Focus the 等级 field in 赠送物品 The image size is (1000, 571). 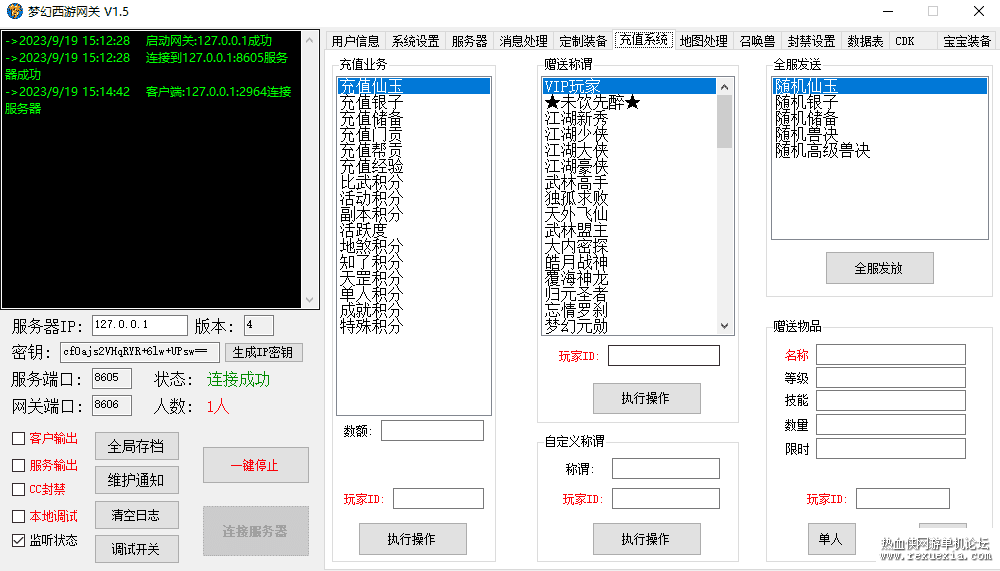(x=891, y=378)
